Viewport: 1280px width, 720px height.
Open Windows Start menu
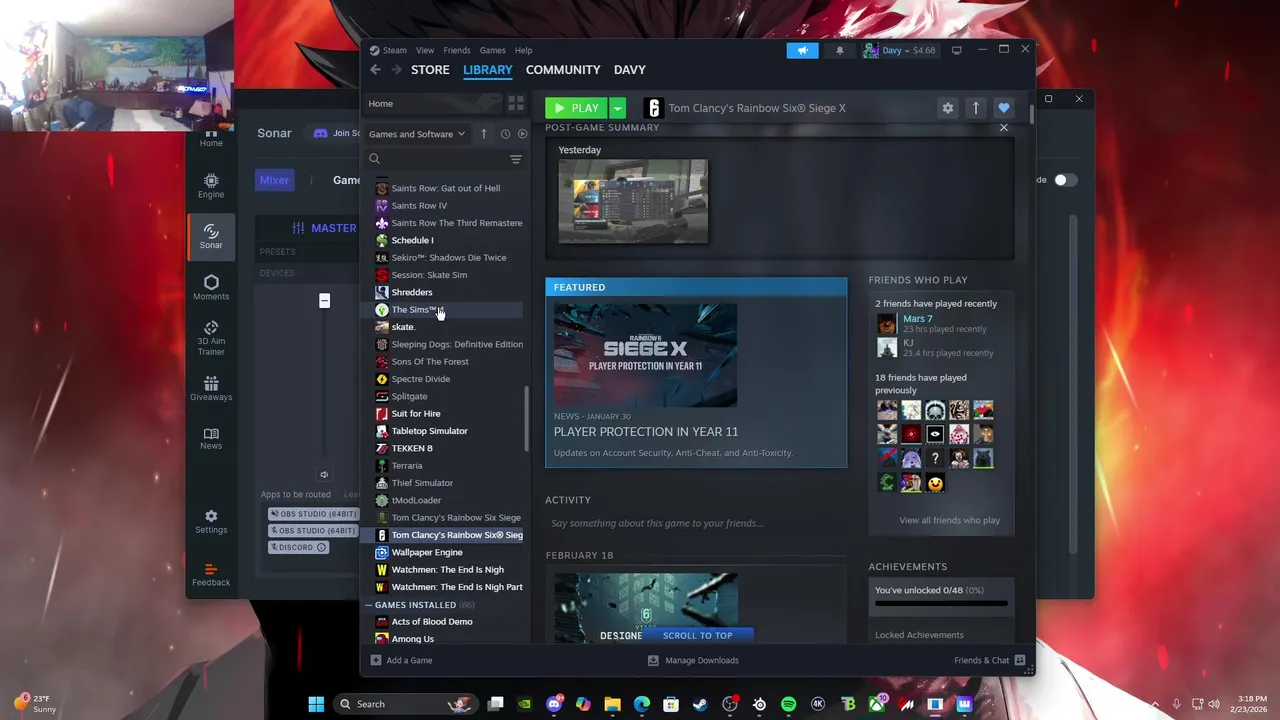(316, 704)
